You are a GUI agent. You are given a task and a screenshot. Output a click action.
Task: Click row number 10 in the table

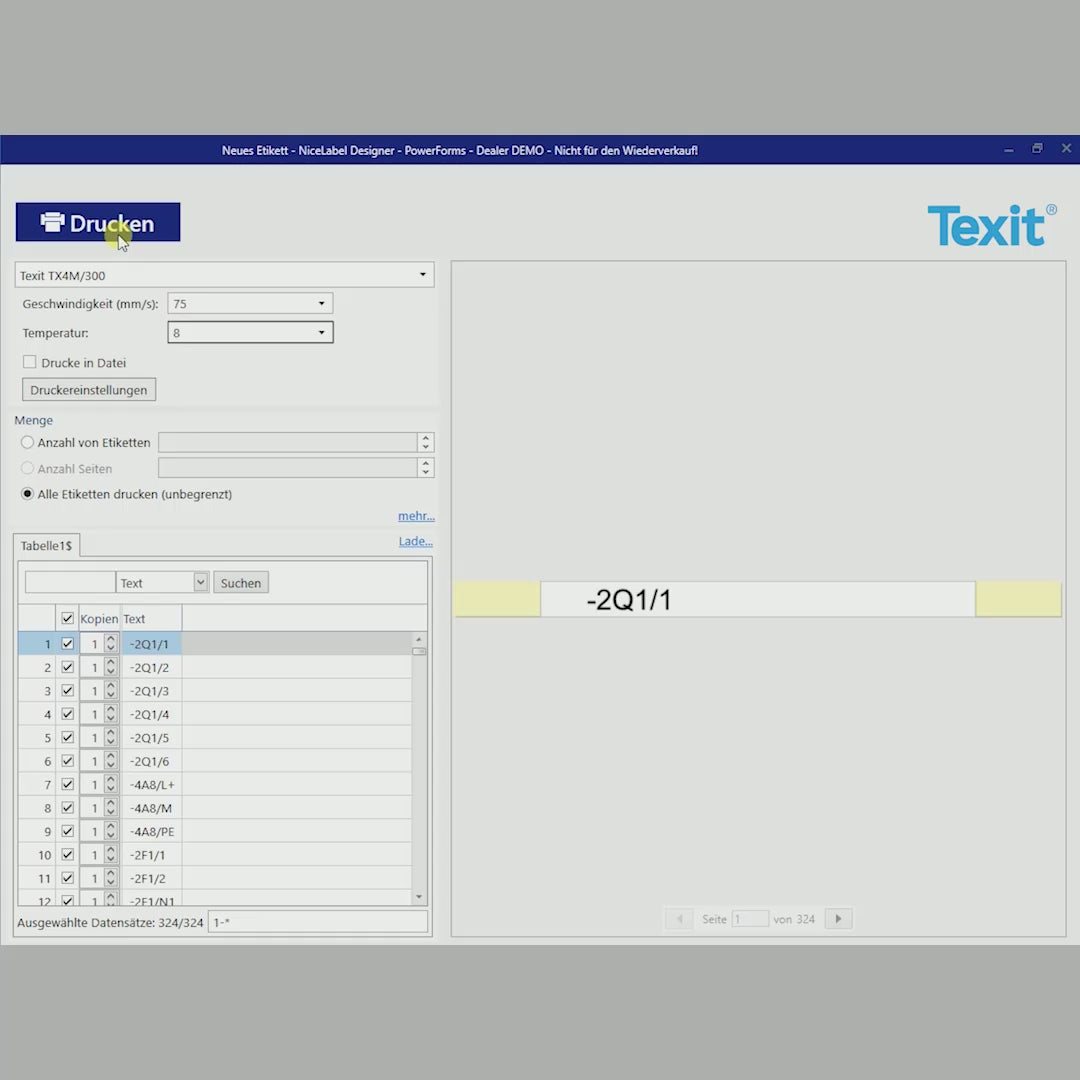tap(37, 854)
